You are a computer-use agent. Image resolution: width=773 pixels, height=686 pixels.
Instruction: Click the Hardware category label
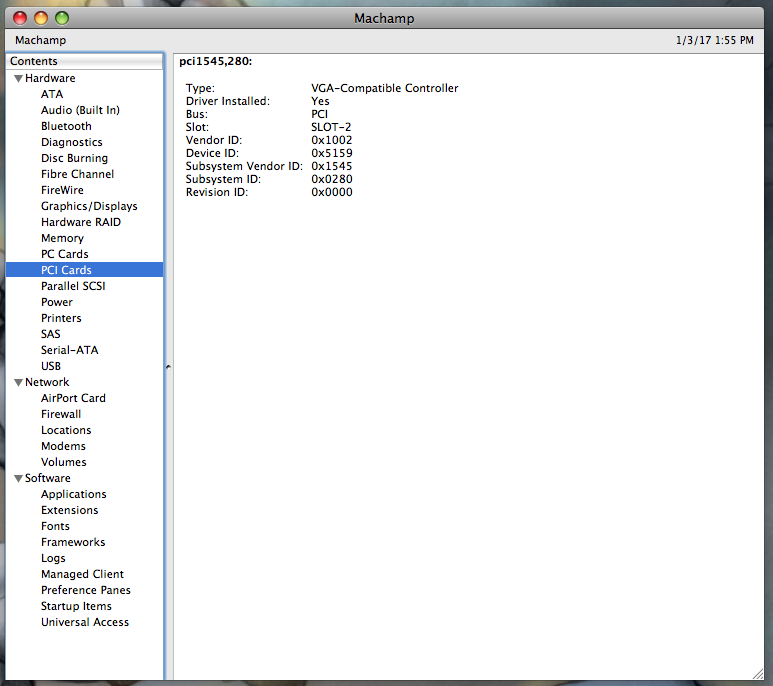(50, 78)
